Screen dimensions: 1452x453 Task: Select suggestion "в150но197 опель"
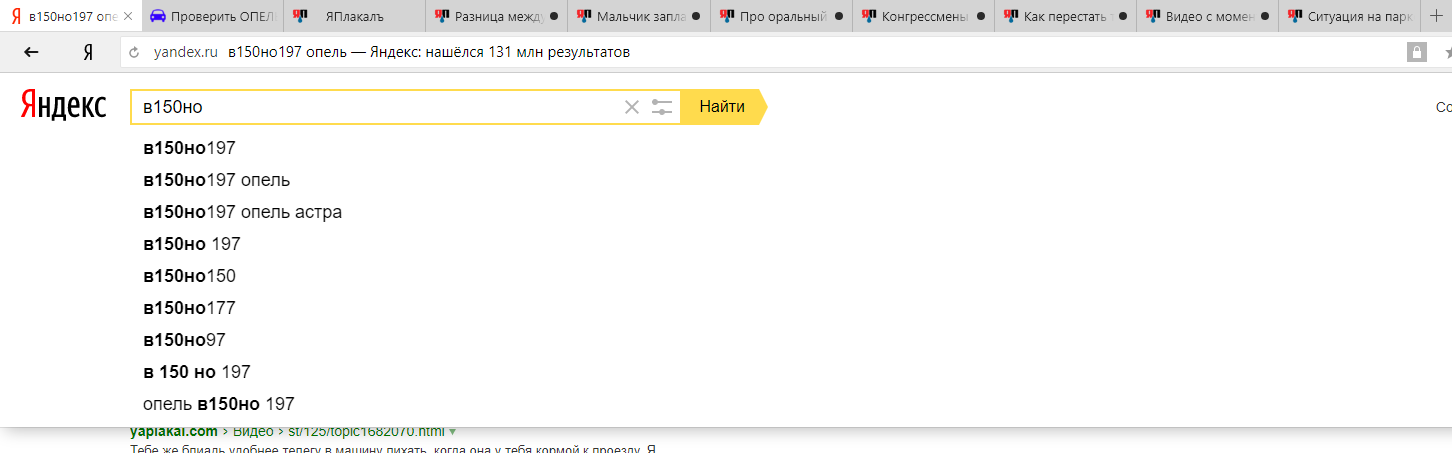point(216,180)
